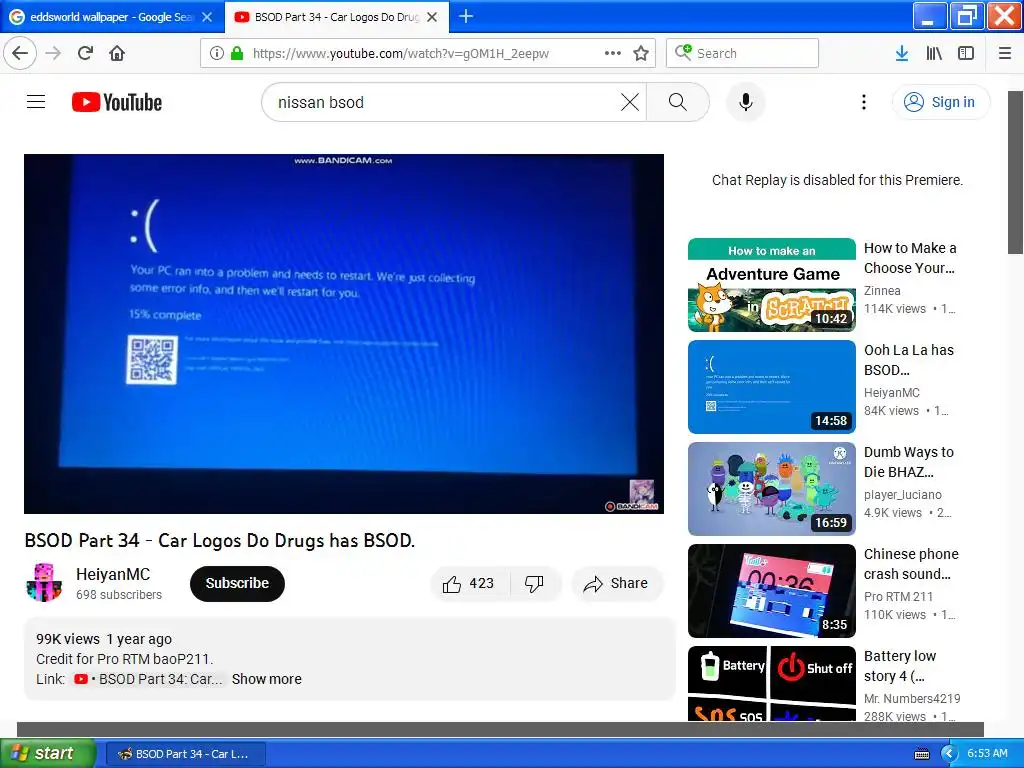
Task: Close the BSOD Part 34 tab
Action: point(432,17)
